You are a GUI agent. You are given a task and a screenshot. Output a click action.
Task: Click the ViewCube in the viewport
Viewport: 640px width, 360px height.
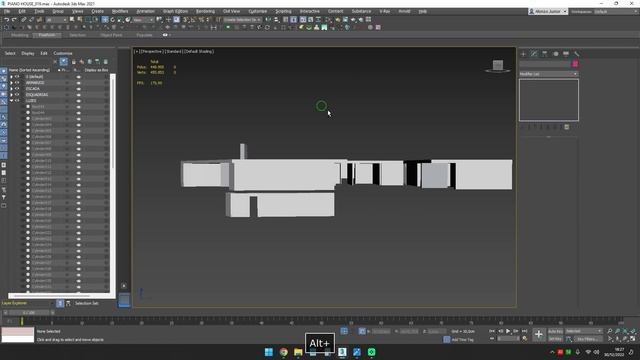pos(498,65)
